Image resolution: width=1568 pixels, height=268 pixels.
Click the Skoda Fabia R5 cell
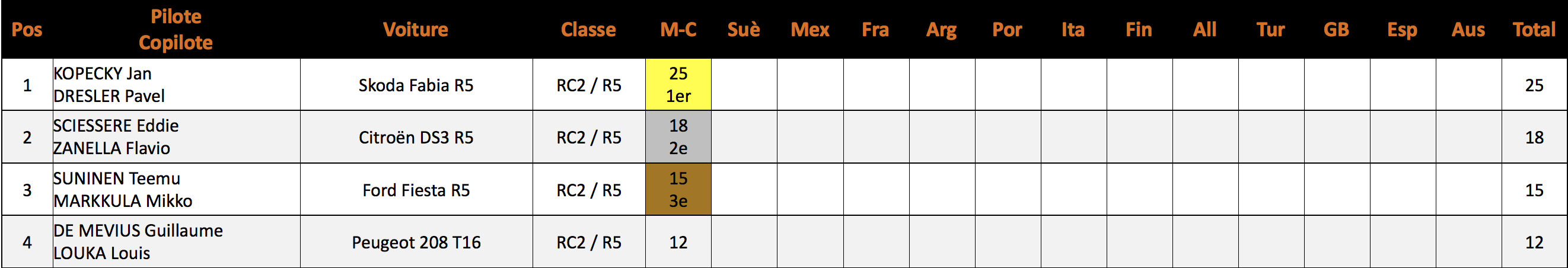[416, 85]
